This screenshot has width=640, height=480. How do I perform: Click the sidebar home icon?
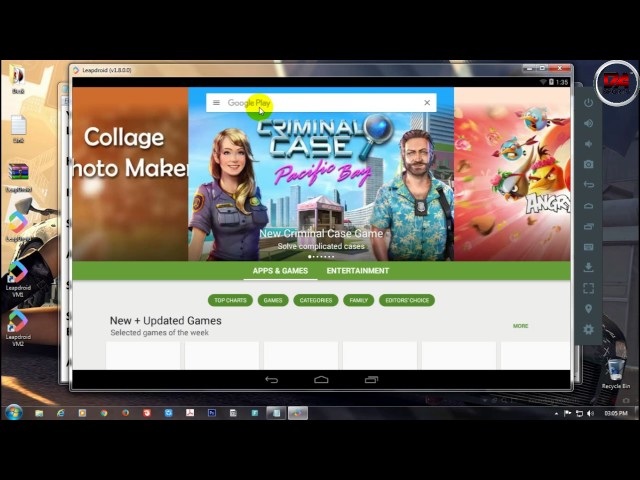pyautogui.click(x=588, y=205)
